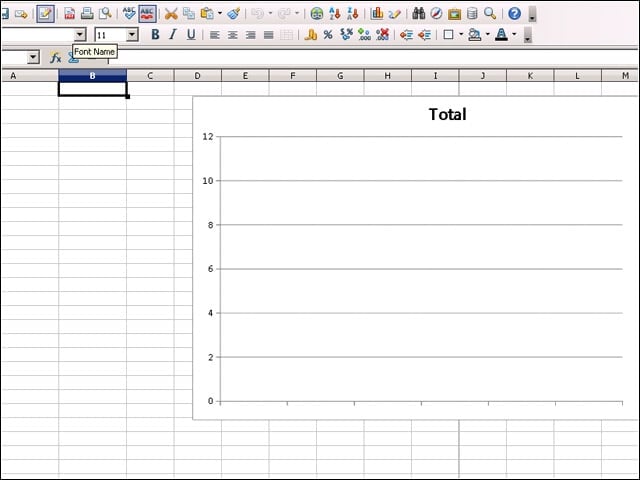Toggle AutoSpellcheck on the toolbar
This screenshot has width=640, height=480.
tap(147, 14)
